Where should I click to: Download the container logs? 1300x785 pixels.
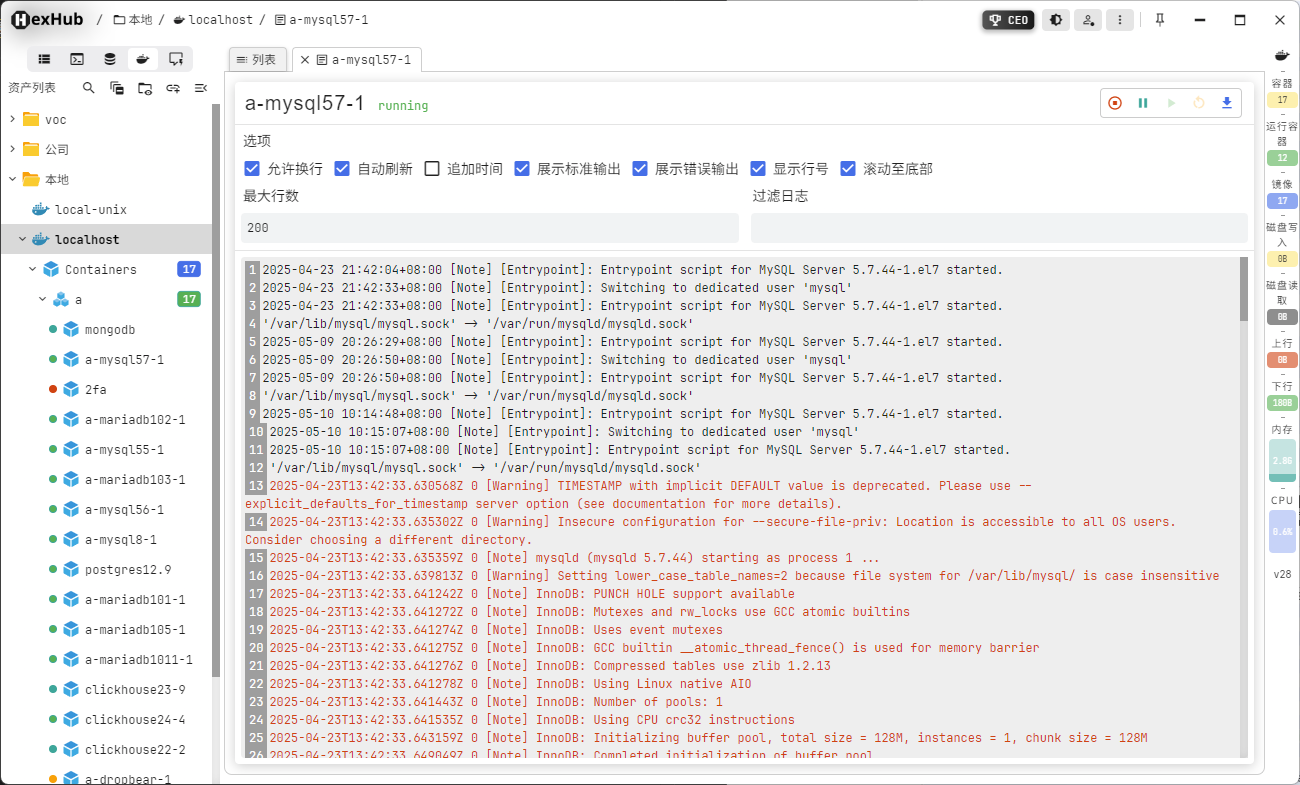tap(1226, 102)
